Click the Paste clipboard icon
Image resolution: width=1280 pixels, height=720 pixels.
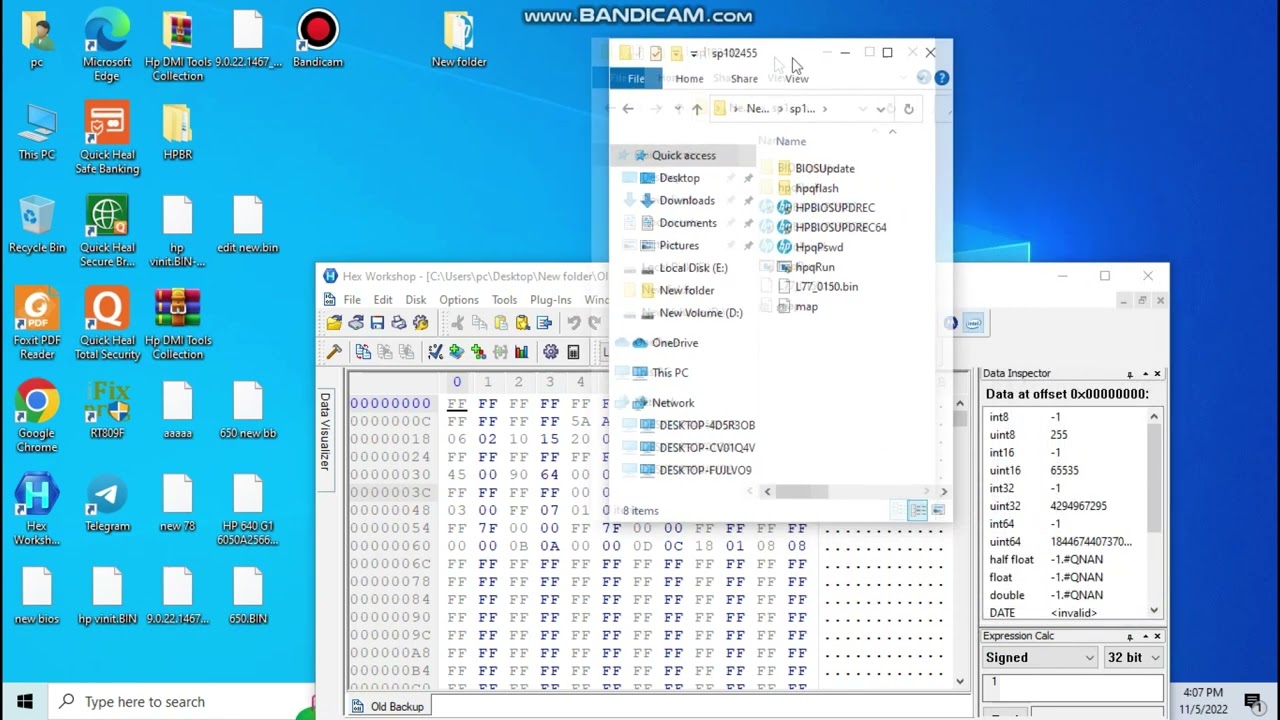[501, 323]
